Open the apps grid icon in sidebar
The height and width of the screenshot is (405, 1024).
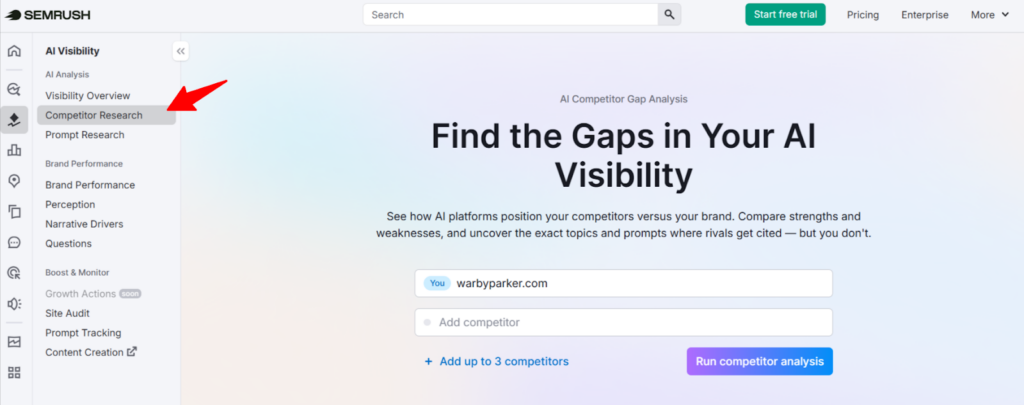[14, 373]
